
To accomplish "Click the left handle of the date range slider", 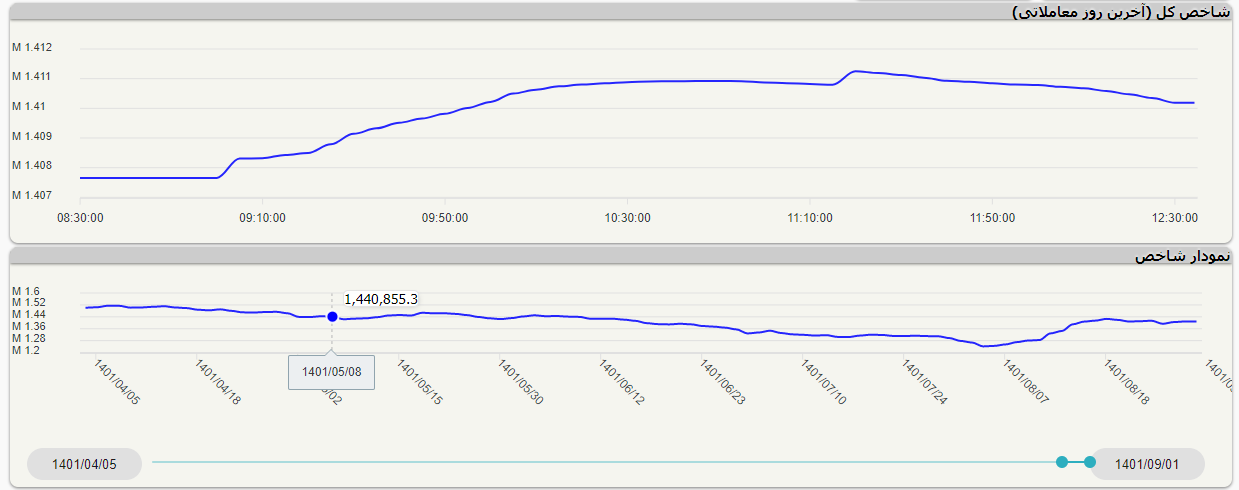I will tap(1062, 462).
